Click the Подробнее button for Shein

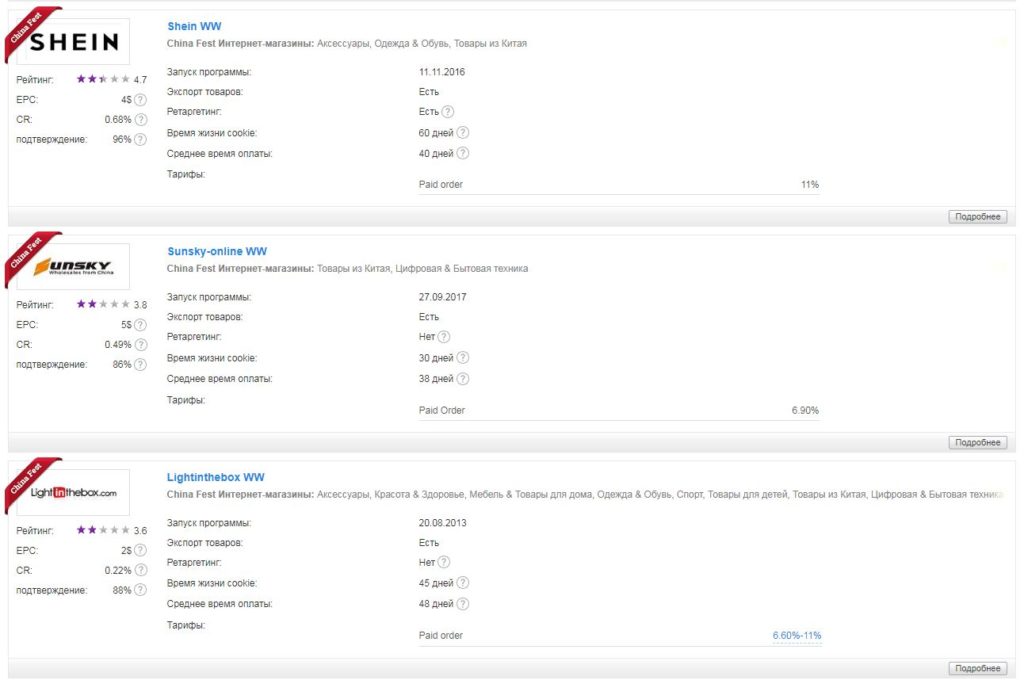click(978, 217)
